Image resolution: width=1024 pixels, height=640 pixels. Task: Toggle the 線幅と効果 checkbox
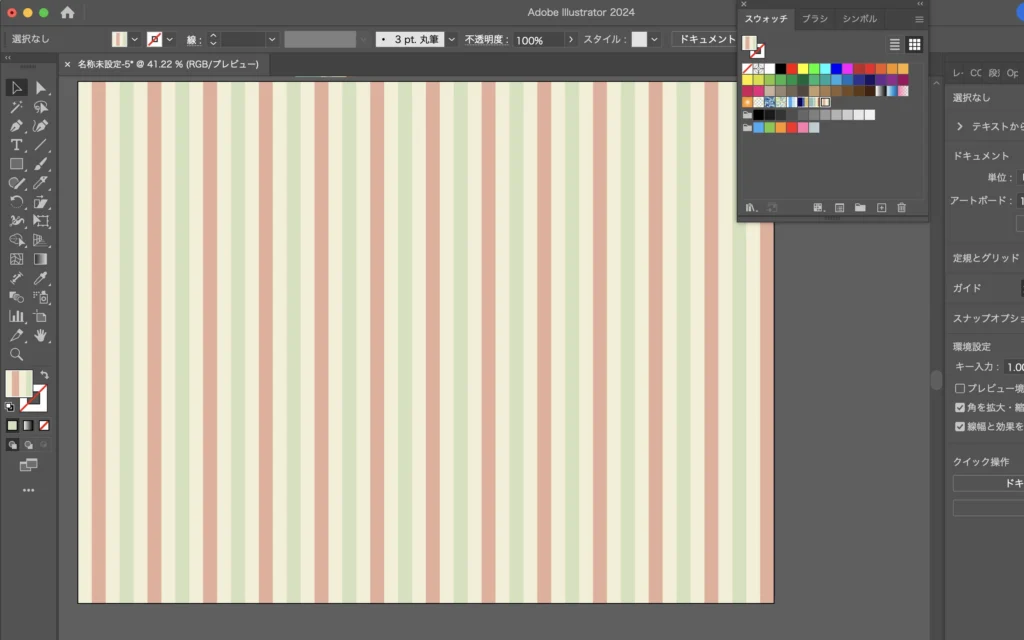[960, 426]
